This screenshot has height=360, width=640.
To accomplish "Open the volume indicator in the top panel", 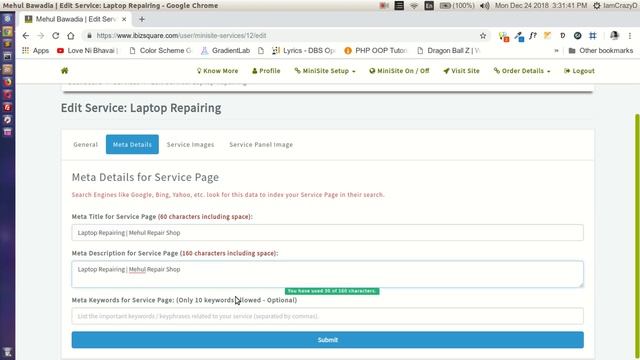I will click(484, 6).
